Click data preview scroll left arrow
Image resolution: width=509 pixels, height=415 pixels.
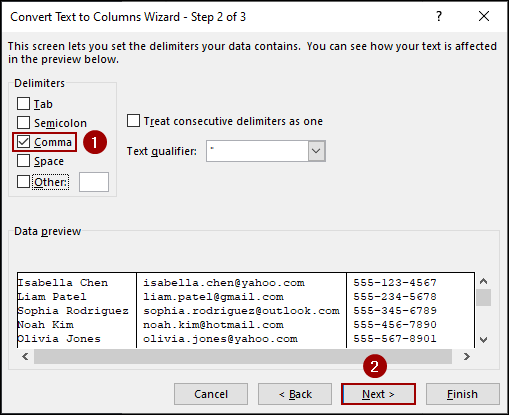[x=25, y=357]
